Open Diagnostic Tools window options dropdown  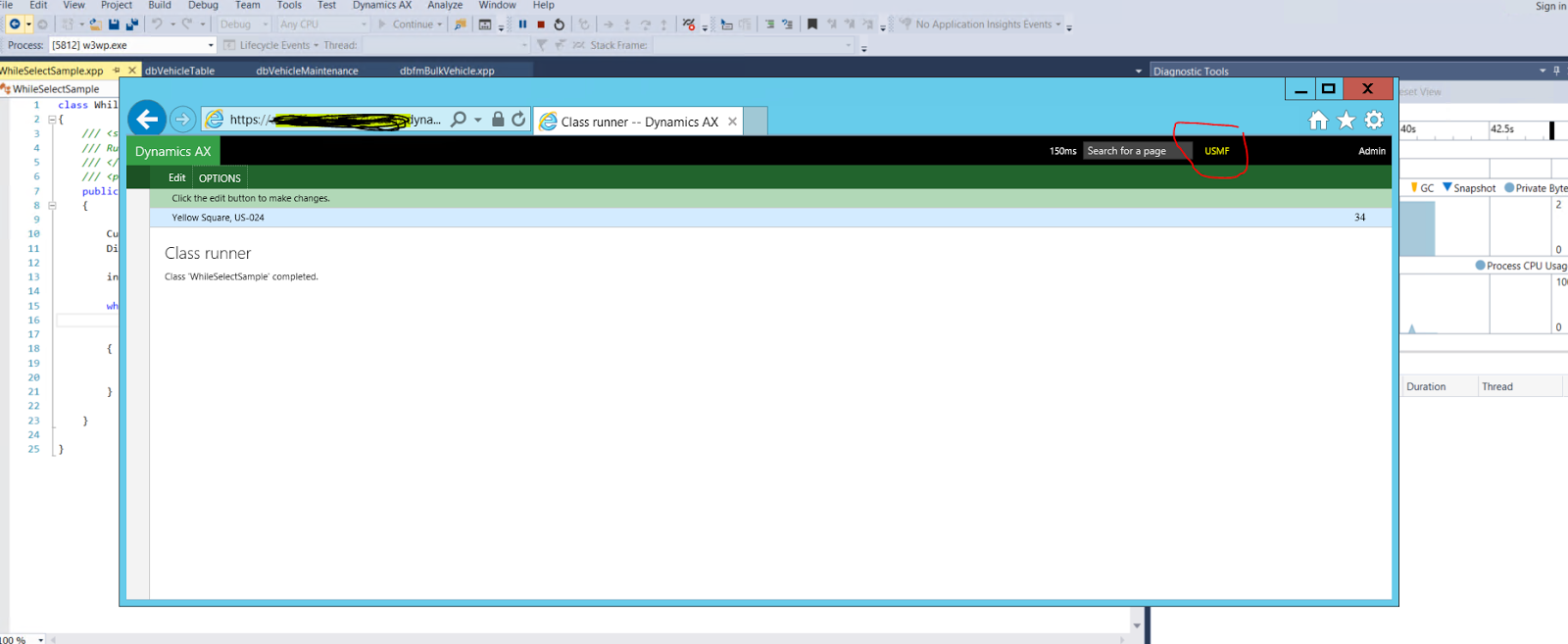(x=1543, y=71)
